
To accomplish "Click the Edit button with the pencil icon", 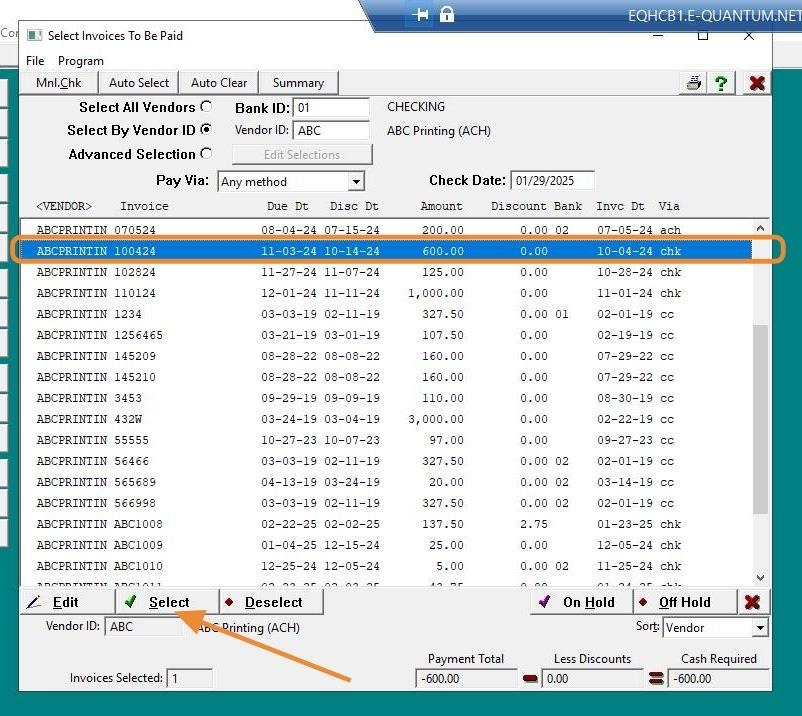I will tap(68, 602).
